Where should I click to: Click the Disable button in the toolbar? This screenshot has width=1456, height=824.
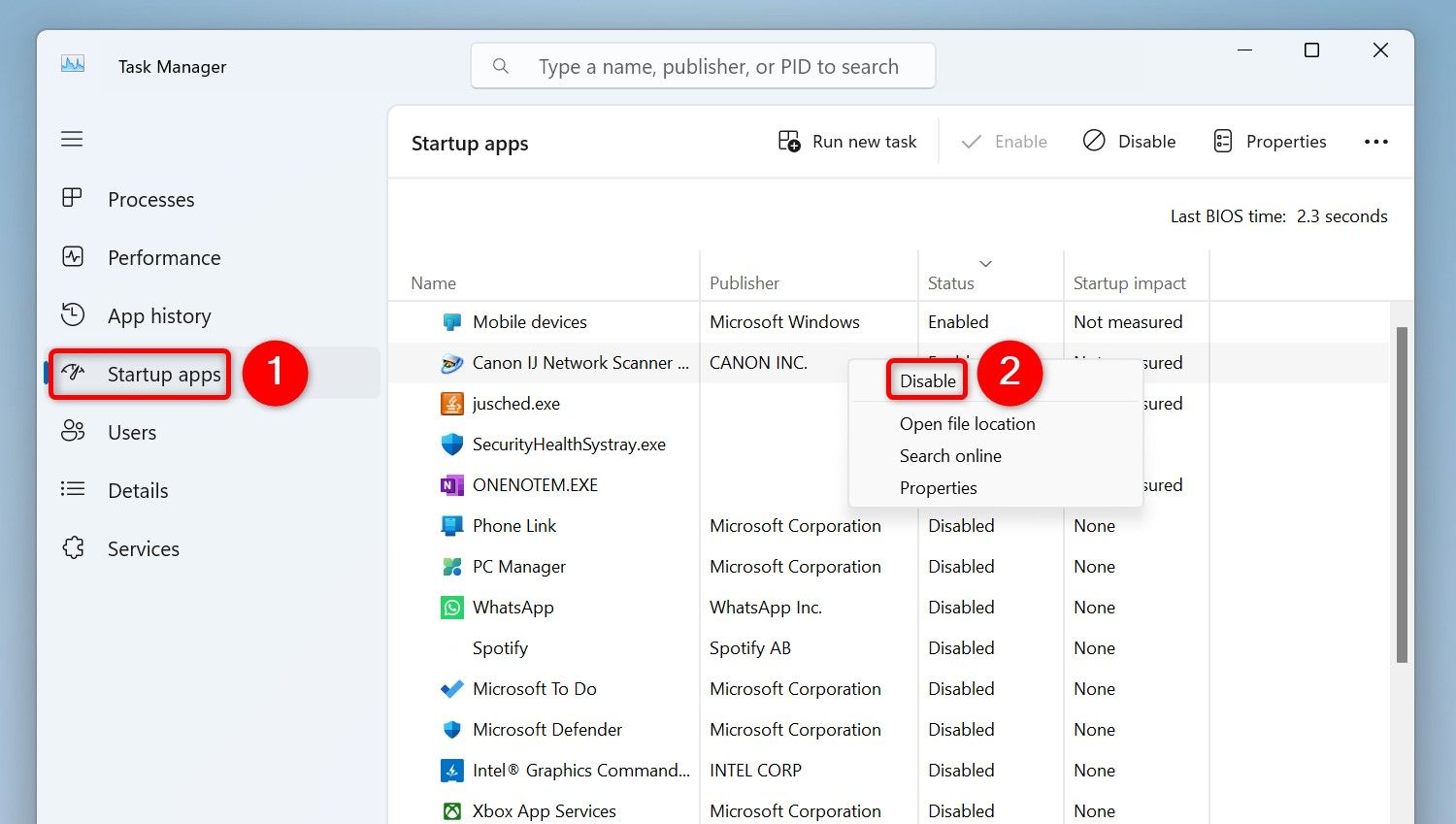coord(1129,142)
